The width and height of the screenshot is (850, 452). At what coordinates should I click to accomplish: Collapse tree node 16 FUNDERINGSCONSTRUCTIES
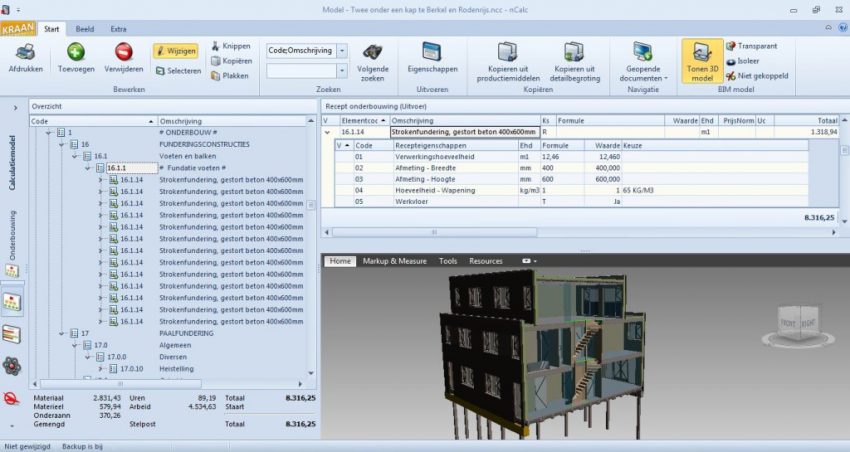62,145
